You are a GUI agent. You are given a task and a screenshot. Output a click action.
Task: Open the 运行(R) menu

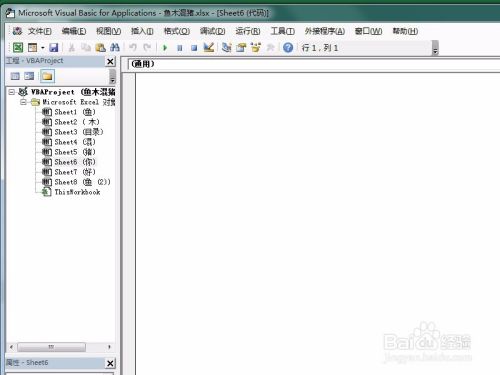click(x=248, y=31)
